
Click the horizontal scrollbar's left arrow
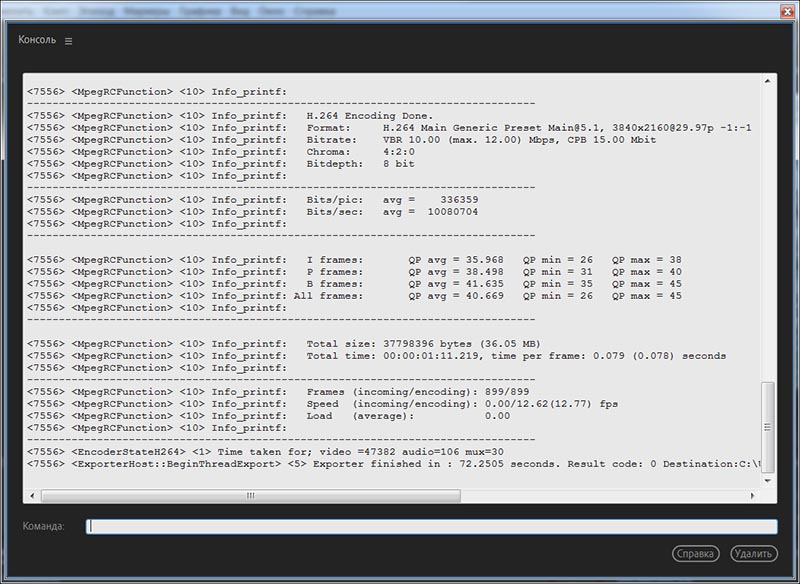point(32,496)
